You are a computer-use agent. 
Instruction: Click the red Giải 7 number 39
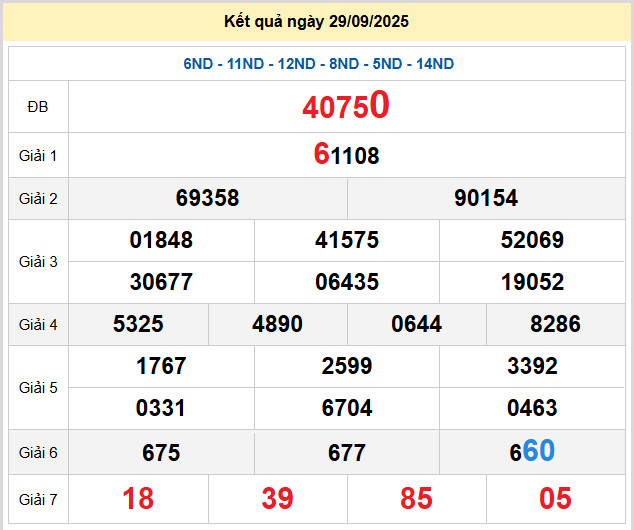tap(277, 498)
